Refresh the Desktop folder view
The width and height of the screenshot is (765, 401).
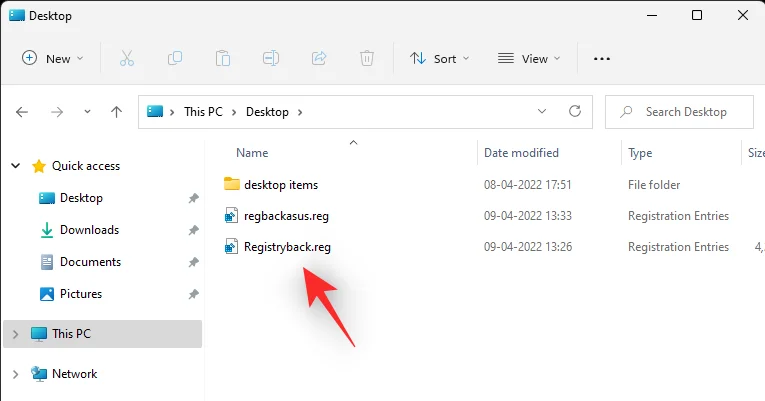pos(575,112)
